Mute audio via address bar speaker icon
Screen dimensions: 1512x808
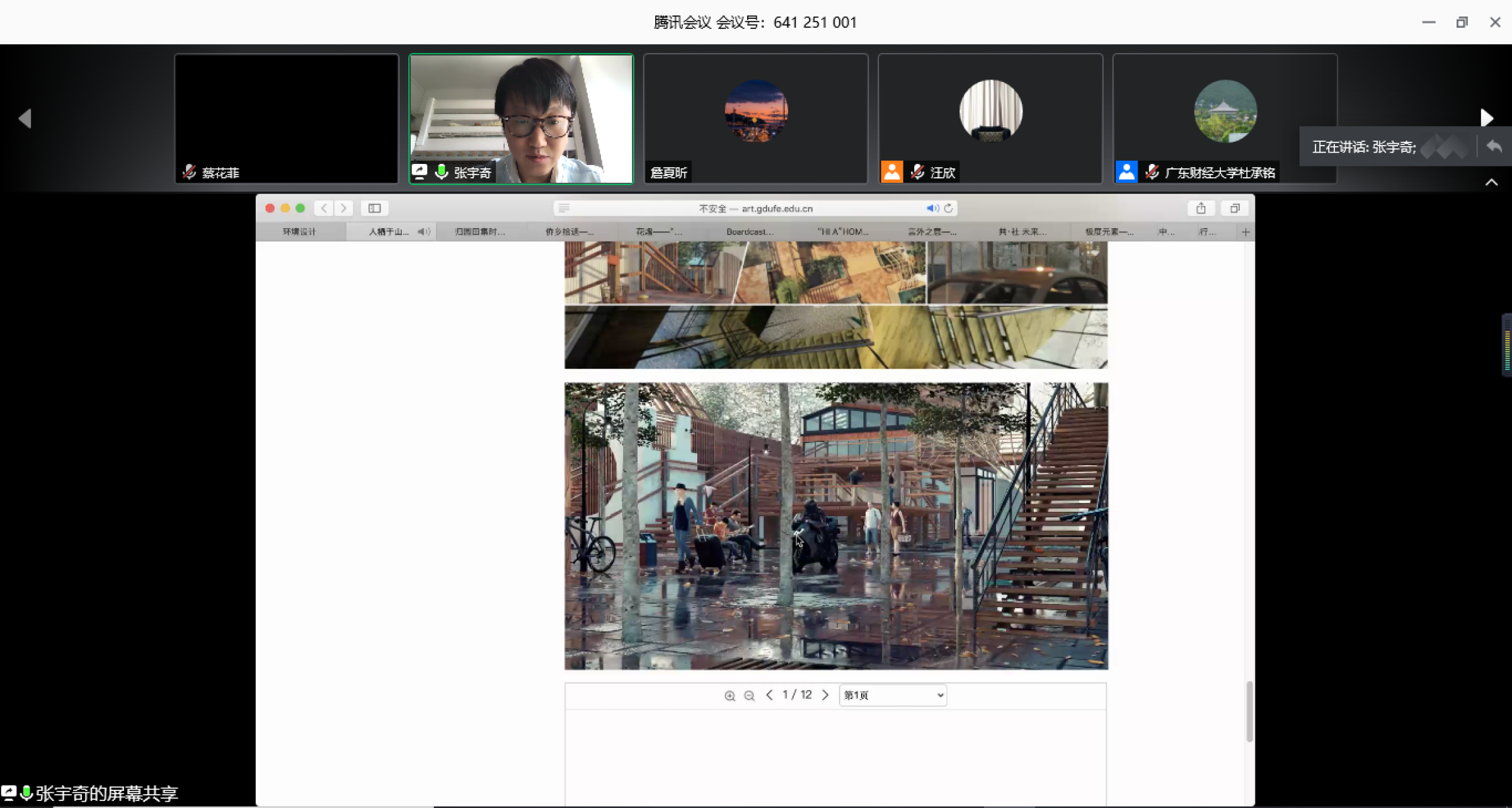[932, 208]
